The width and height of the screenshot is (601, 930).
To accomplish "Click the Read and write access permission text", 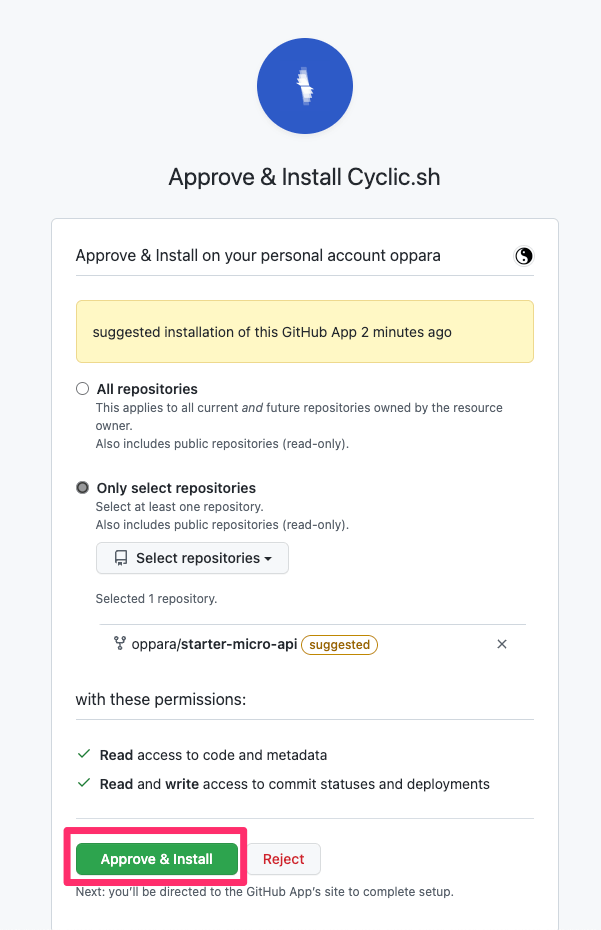I will (294, 784).
